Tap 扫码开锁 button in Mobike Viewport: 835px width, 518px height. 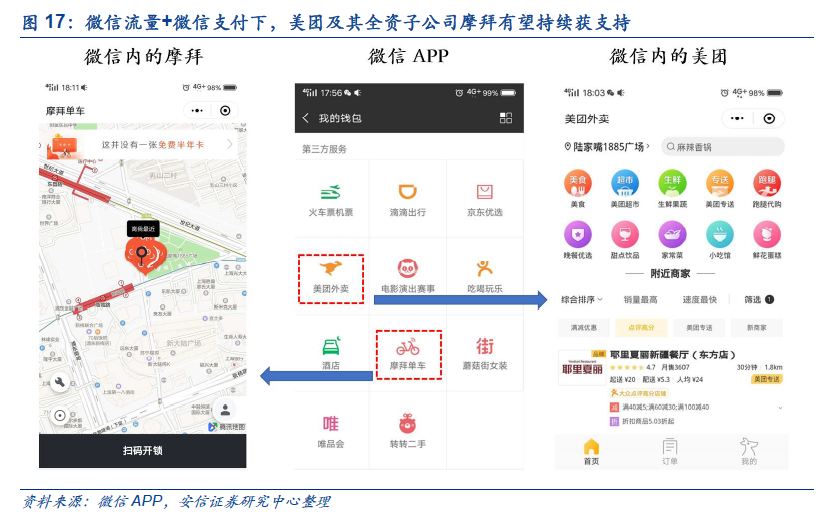143,451
